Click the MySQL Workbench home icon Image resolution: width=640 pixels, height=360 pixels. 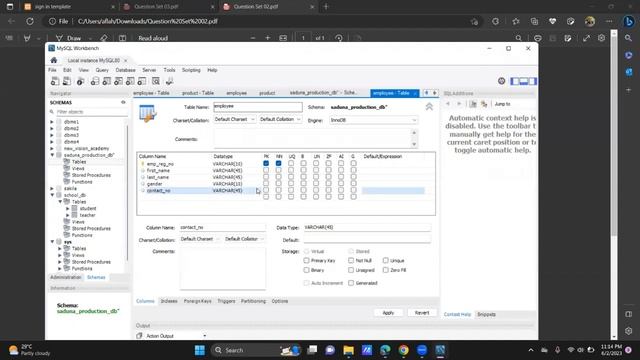53,60
